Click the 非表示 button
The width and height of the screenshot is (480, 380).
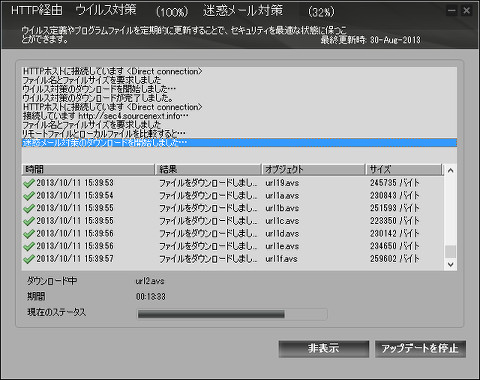click(324, 349)
